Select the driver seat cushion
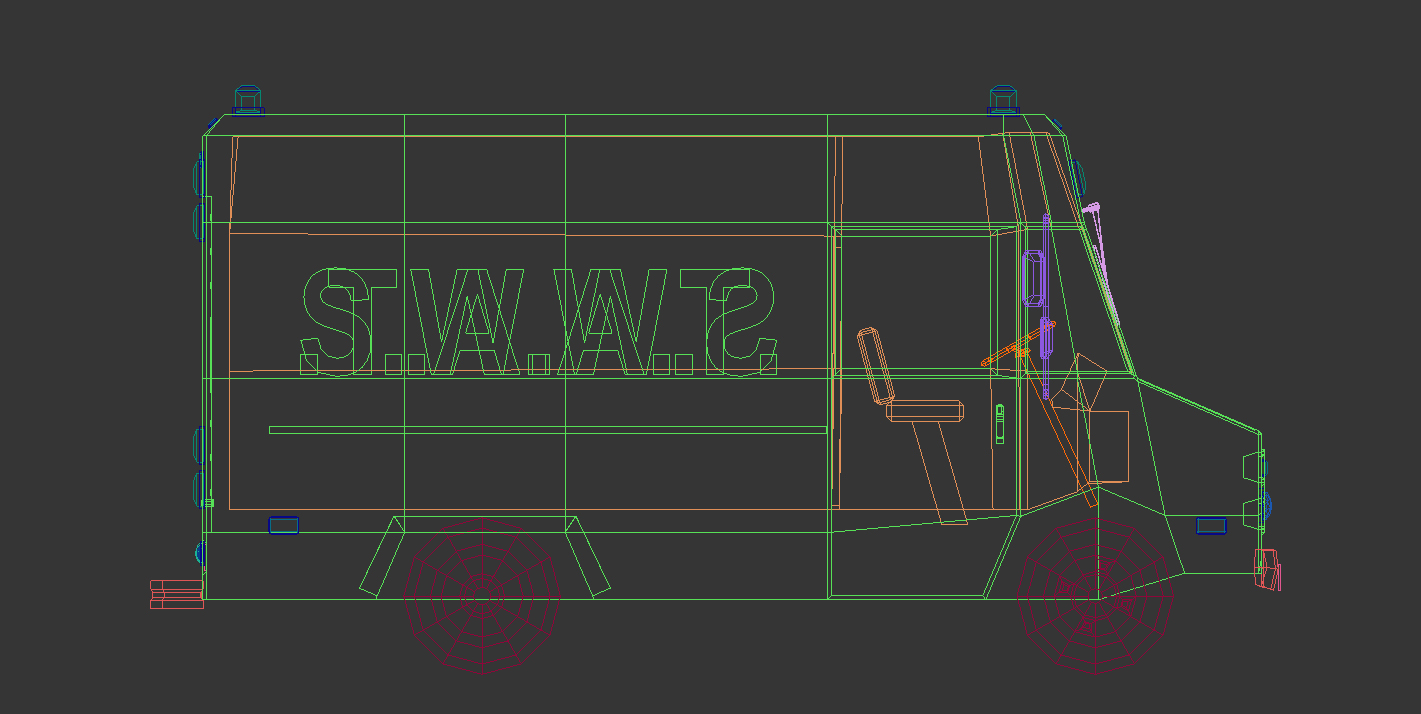This screenshot has width=1421, height=714. click(926, 410)
